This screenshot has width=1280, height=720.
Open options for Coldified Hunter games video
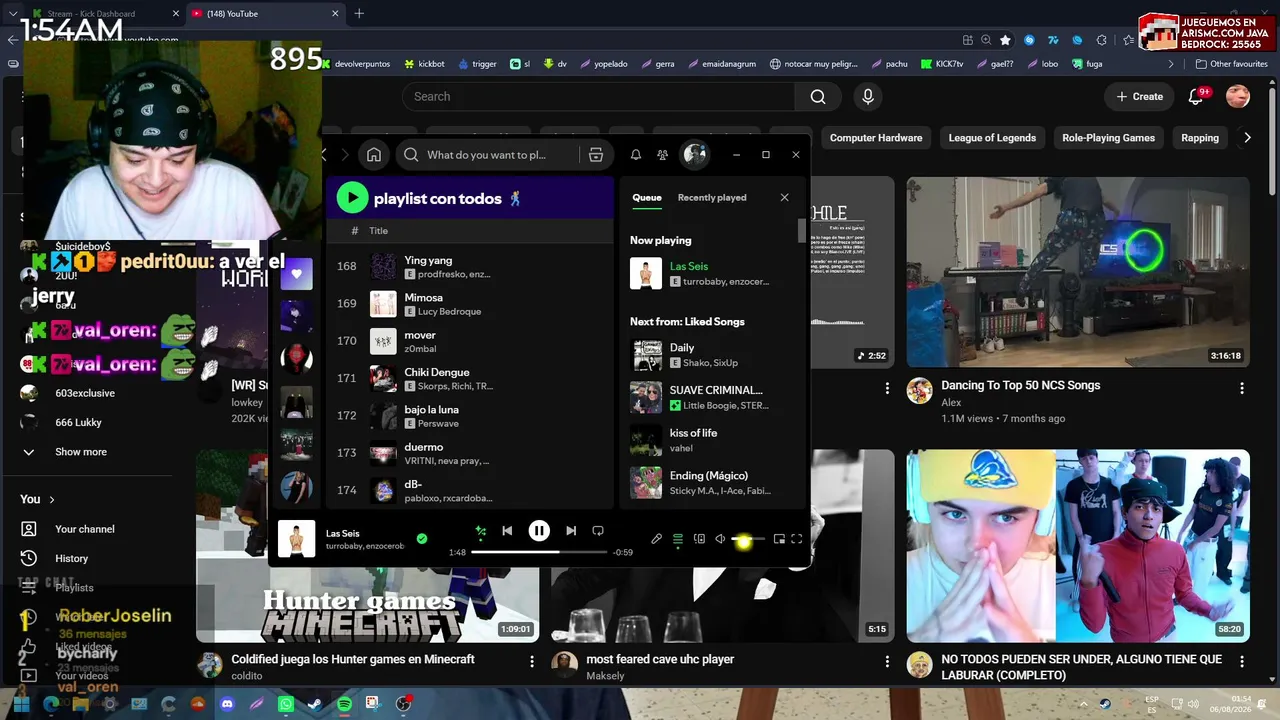532,662
